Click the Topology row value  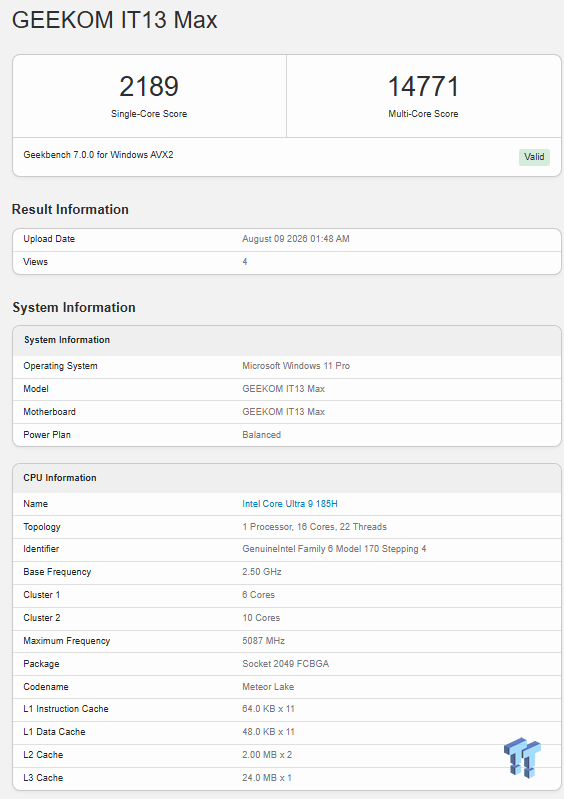[314, 526]
